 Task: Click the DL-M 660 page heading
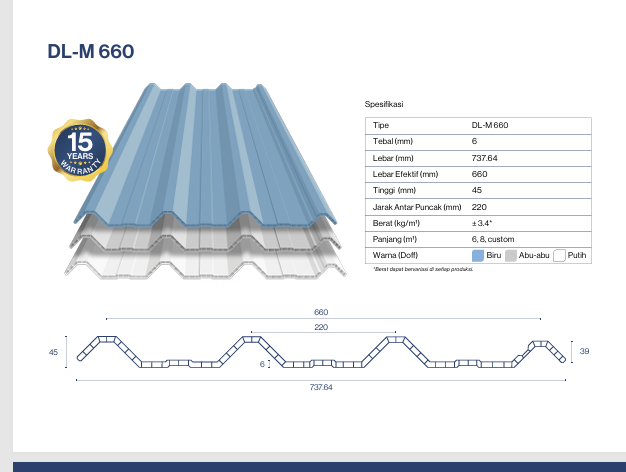91,52
